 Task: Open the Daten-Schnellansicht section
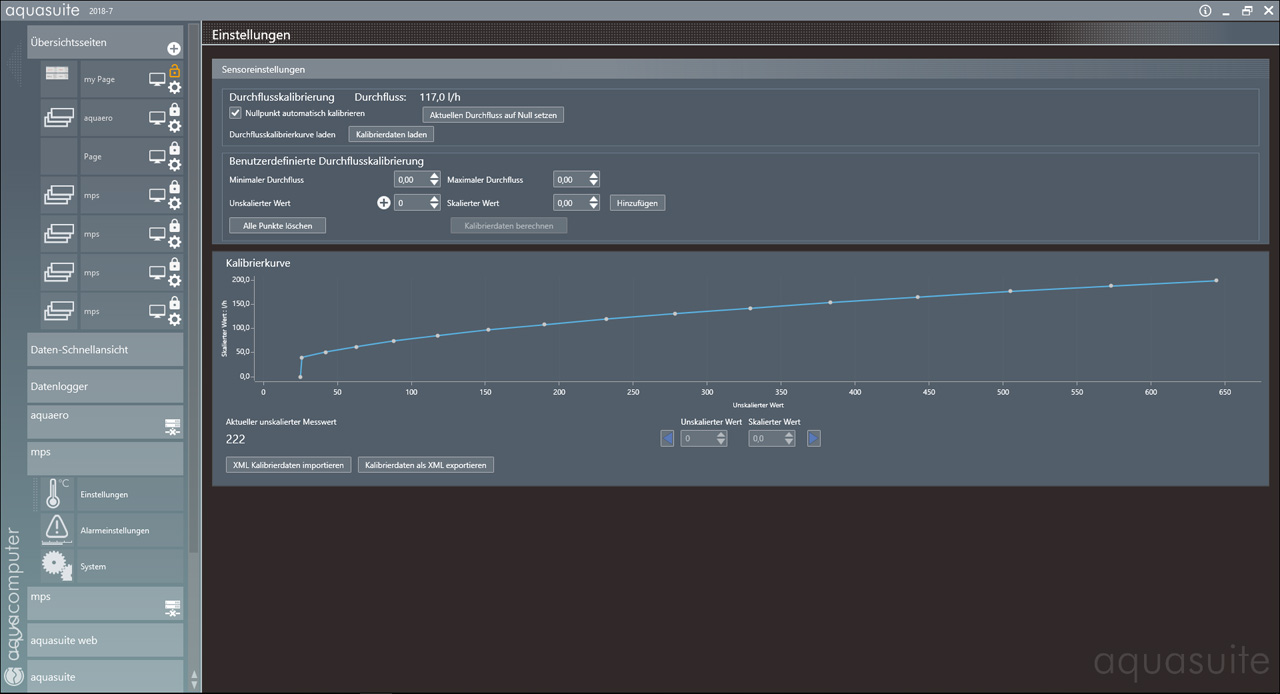click(105, 350)
